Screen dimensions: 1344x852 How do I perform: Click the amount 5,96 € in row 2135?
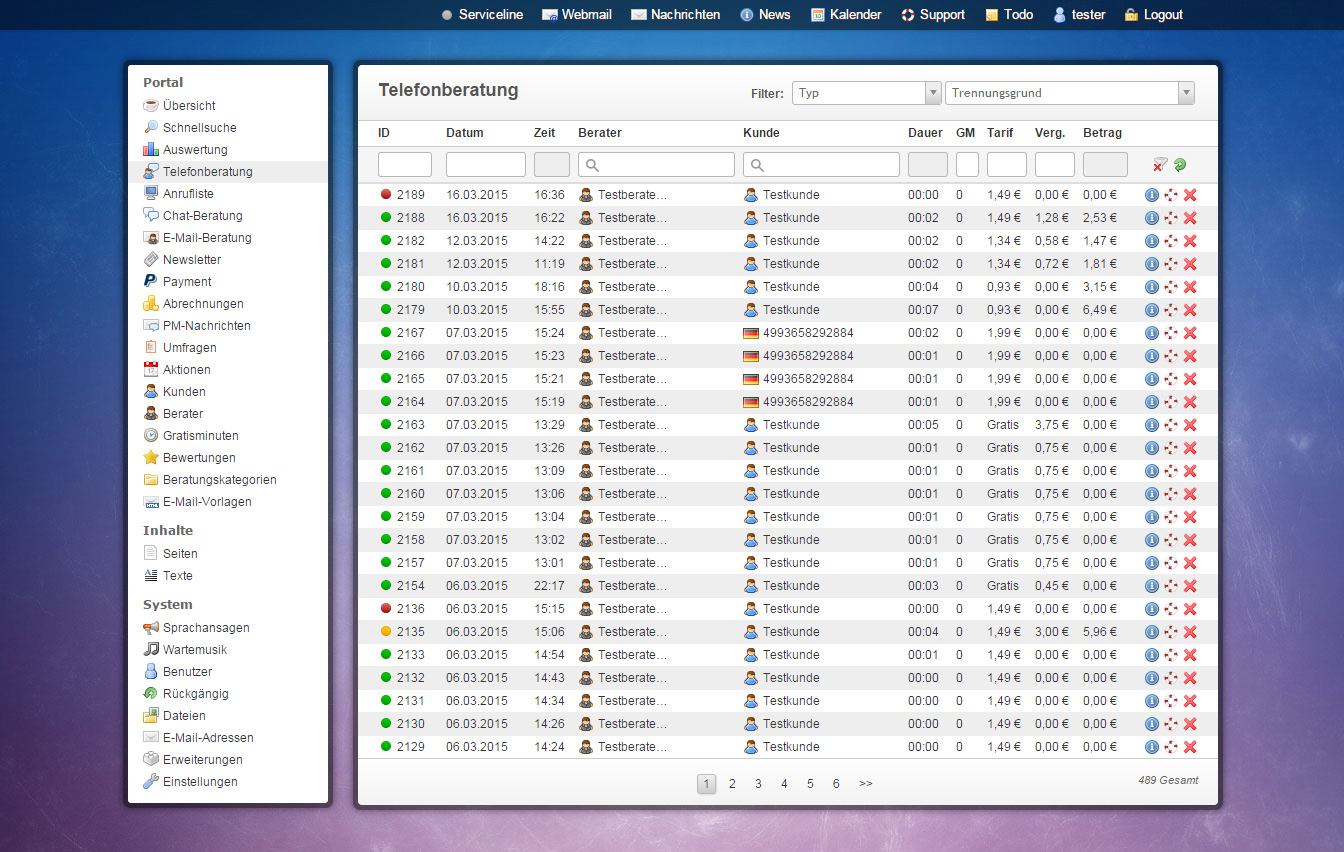(x=1100, y=632)
